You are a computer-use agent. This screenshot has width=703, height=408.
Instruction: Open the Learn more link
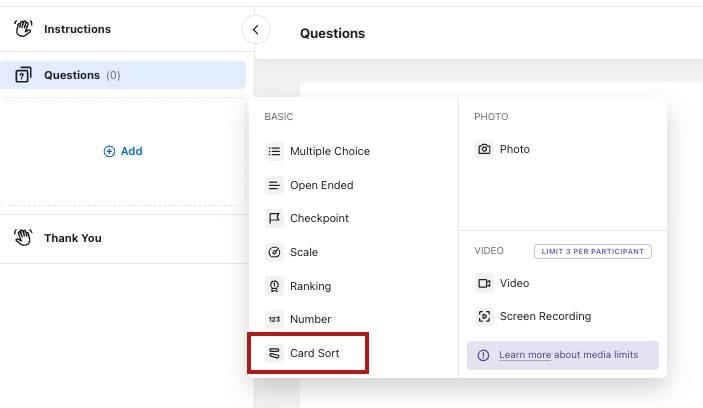tap(525, 355)
